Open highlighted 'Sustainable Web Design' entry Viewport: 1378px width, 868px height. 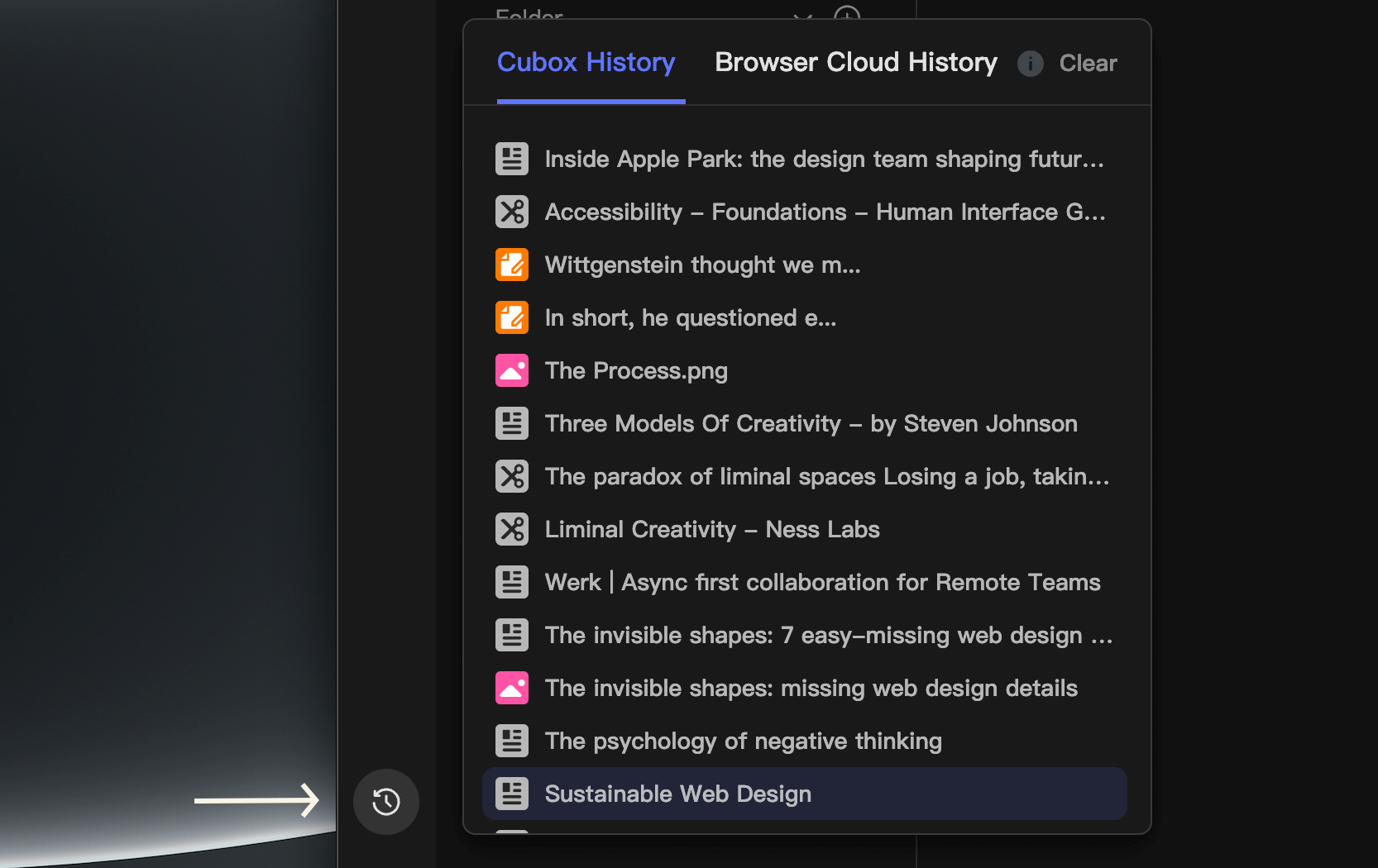[x=805, y=794]
